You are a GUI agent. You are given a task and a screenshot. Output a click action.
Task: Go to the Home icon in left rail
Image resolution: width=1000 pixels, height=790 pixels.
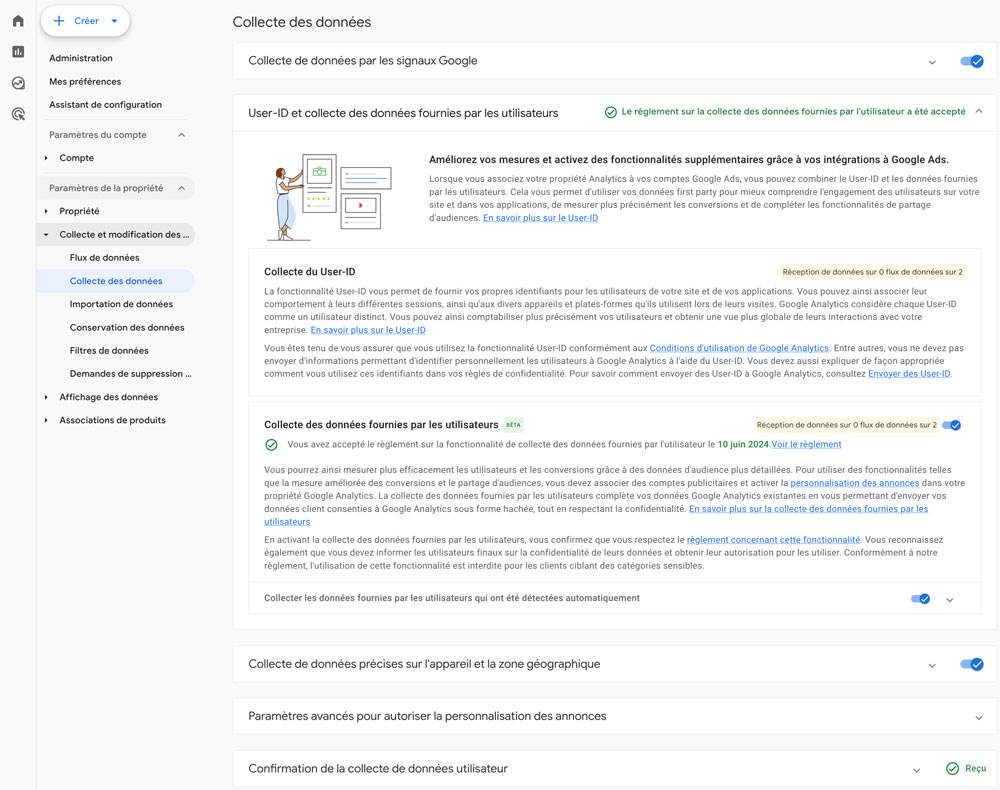click(x=18, y=21)
